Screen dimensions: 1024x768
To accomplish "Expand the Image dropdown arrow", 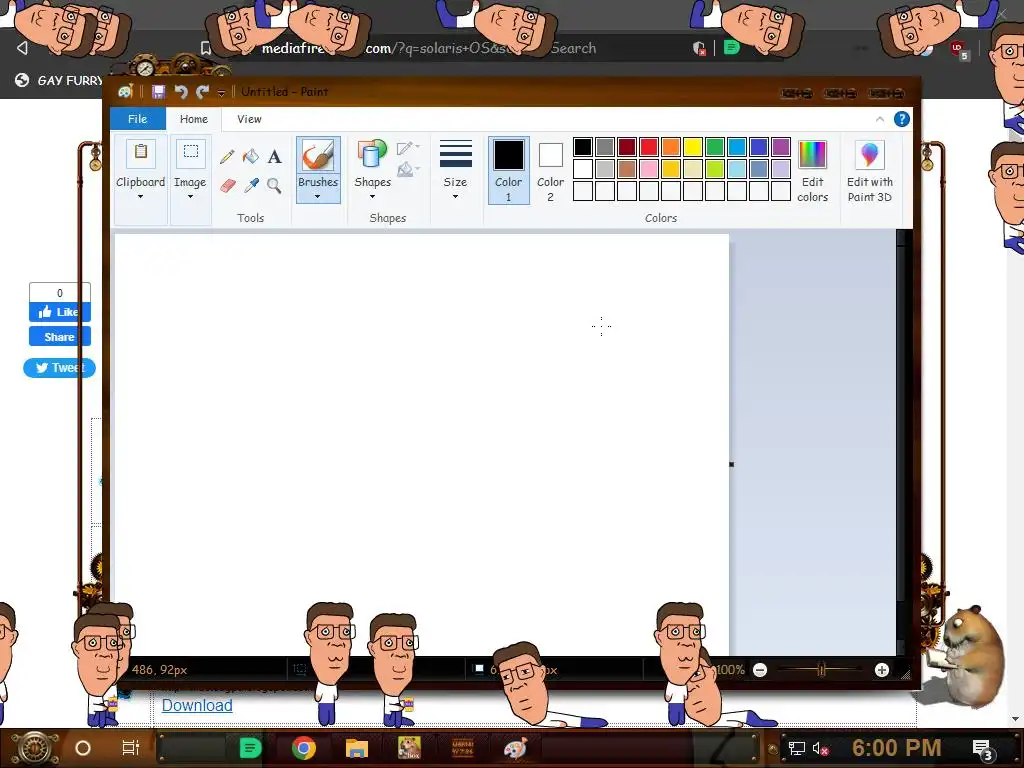I will click(190, 197).
